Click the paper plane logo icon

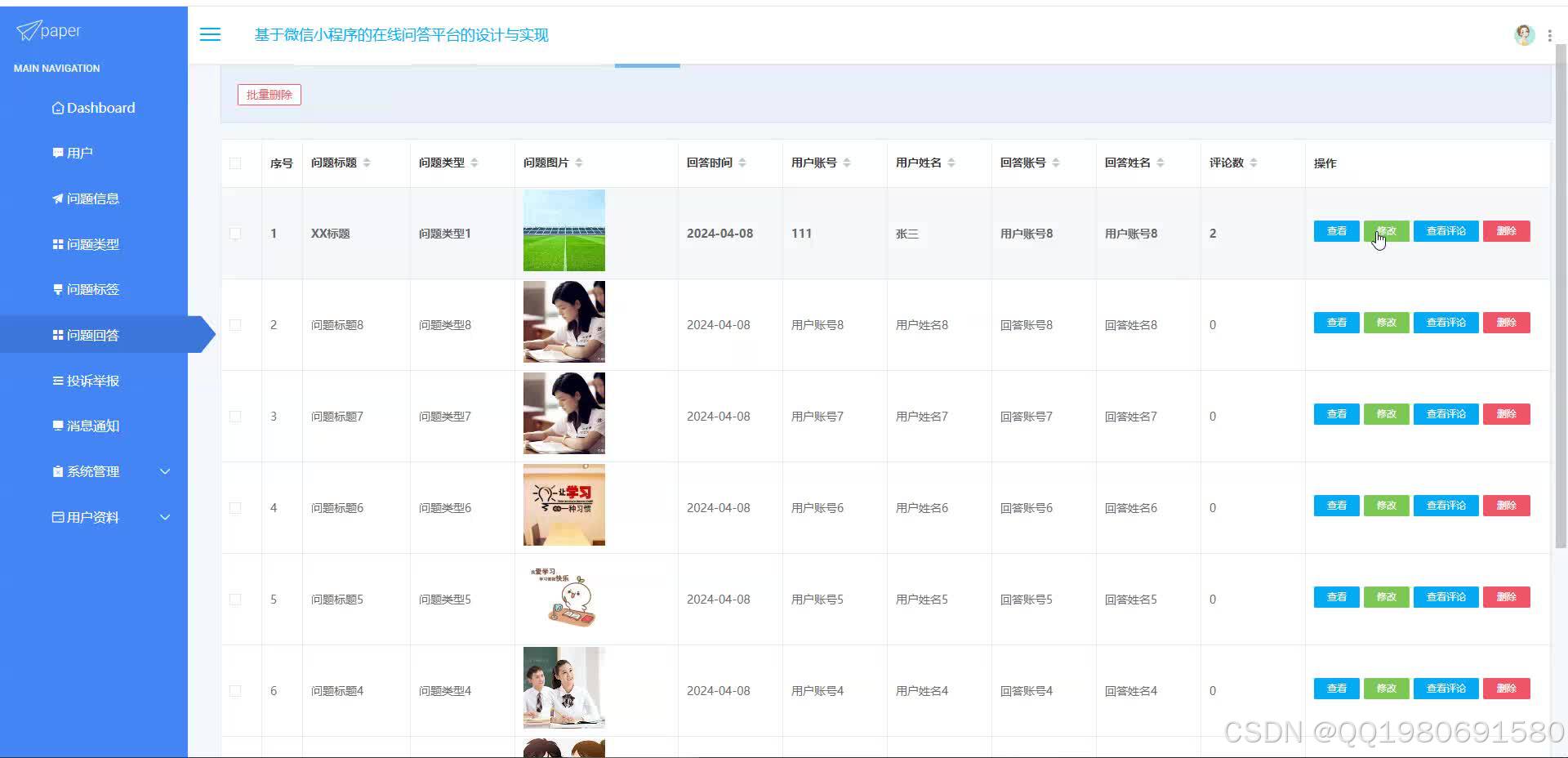click(28, 31)
